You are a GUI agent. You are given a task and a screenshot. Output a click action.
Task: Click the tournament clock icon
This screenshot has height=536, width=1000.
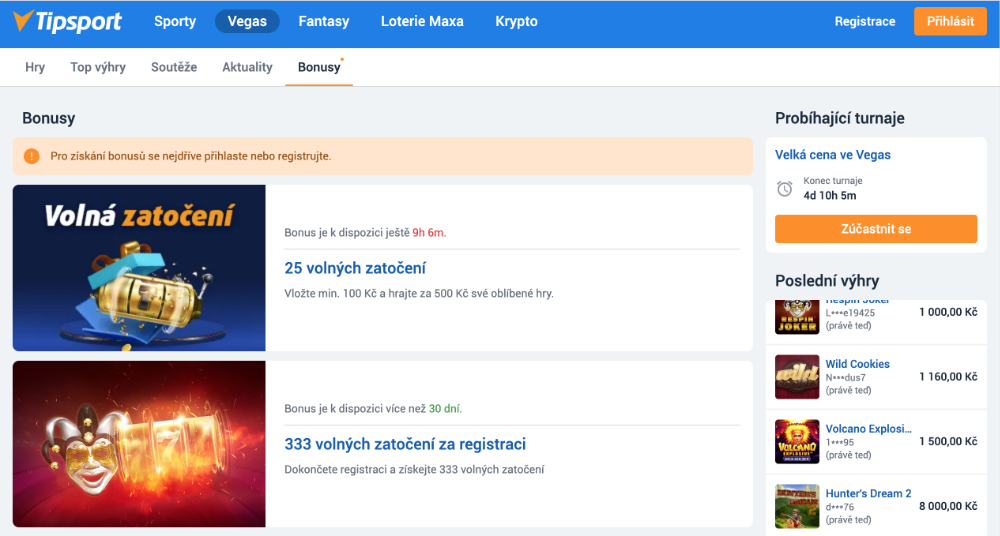[784, 188]
